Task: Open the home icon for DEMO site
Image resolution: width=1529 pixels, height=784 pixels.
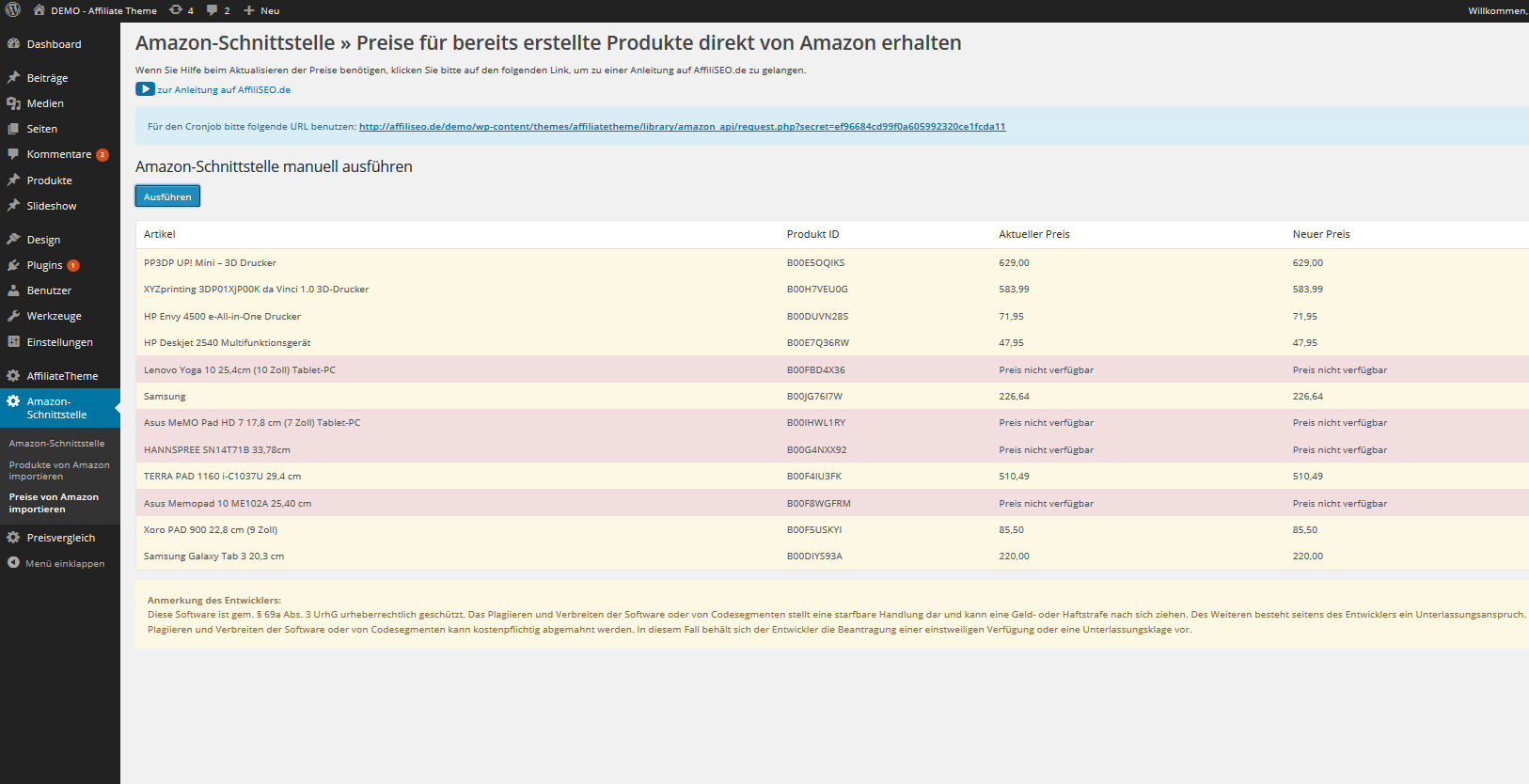Action: coord(39,10)
